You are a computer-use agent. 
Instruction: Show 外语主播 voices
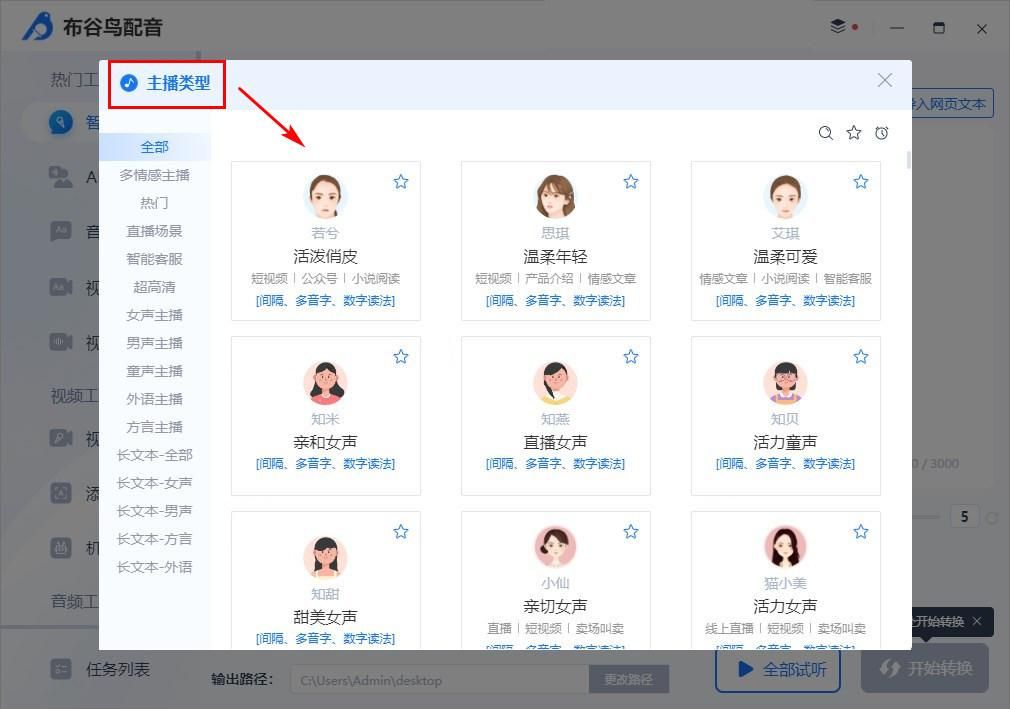(155, 399)
